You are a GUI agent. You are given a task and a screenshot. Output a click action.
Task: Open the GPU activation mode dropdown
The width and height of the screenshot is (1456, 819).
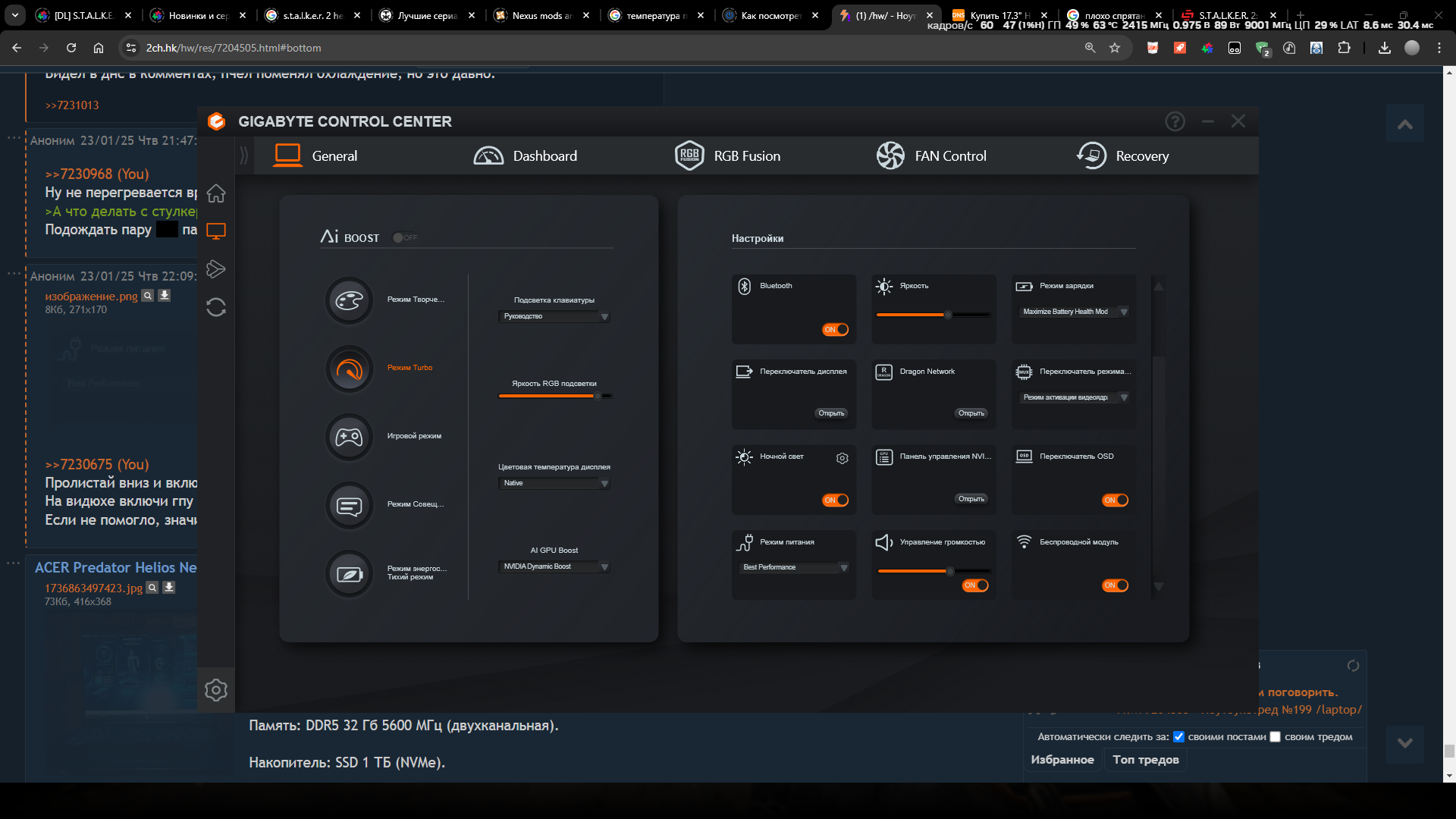click(x=1073, y=397)
